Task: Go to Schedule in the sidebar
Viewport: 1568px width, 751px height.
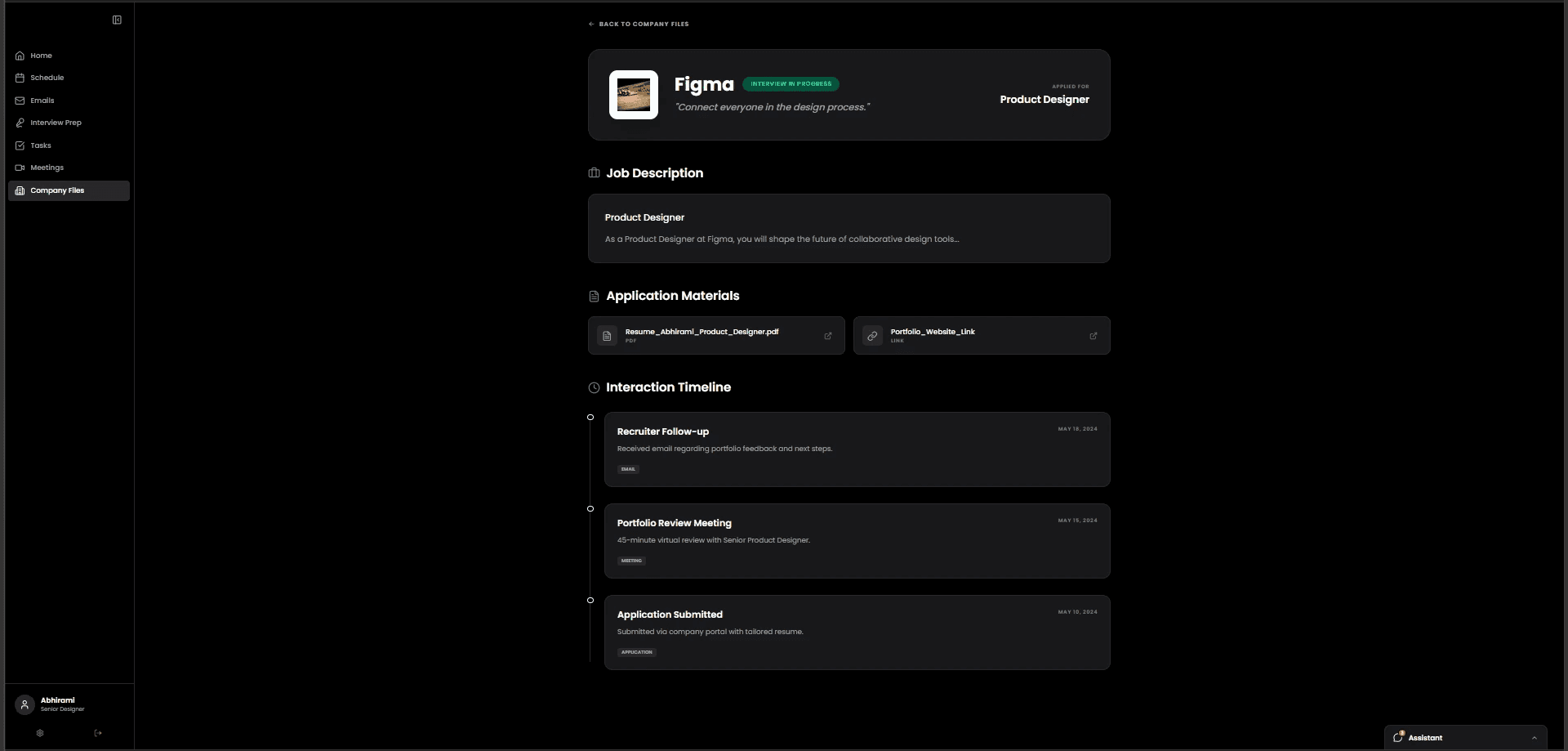Action: 69,78
